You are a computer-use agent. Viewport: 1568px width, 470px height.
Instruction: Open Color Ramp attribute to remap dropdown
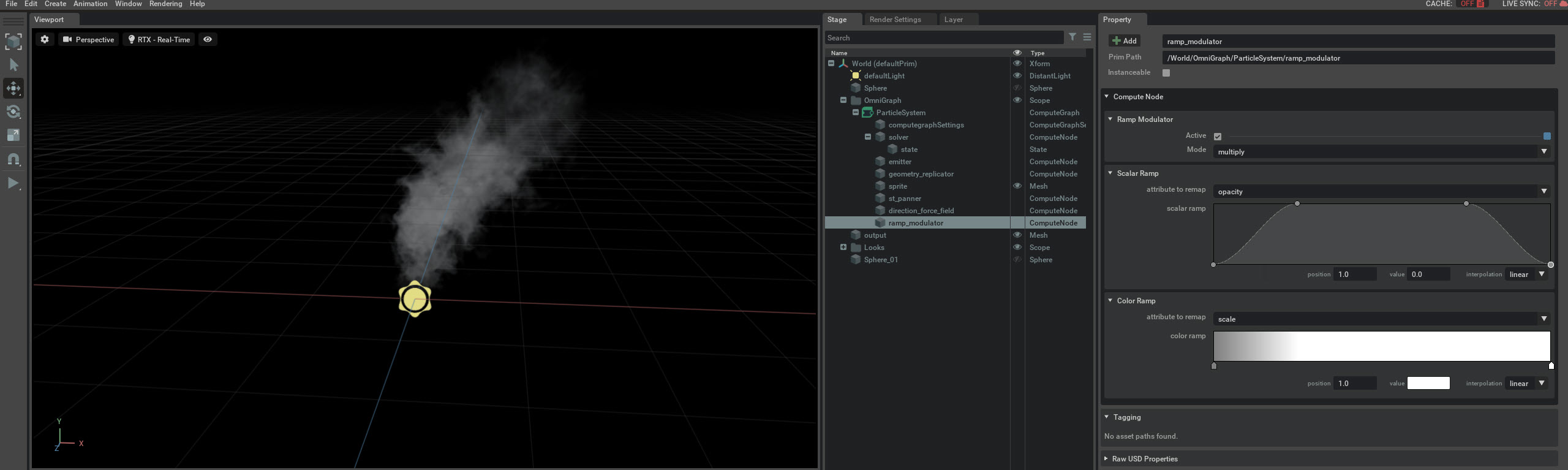coord(1382,319)
